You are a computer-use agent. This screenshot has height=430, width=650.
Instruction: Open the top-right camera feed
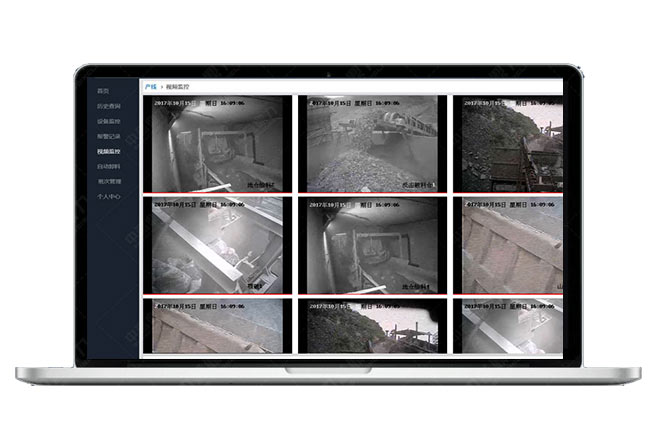click(508, 144)
